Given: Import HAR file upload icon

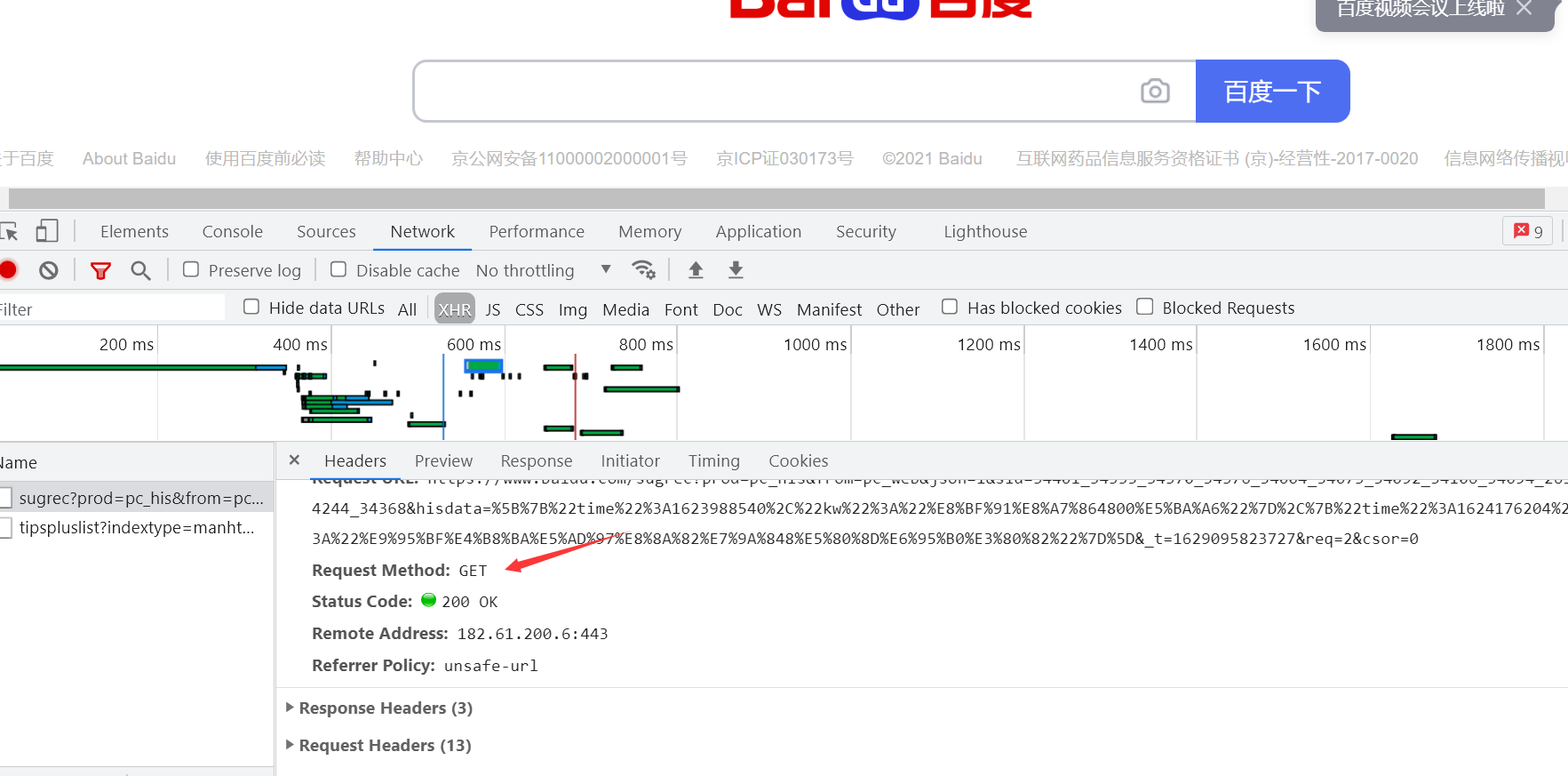Looking at the screenshot, I should tap(696, 269).
